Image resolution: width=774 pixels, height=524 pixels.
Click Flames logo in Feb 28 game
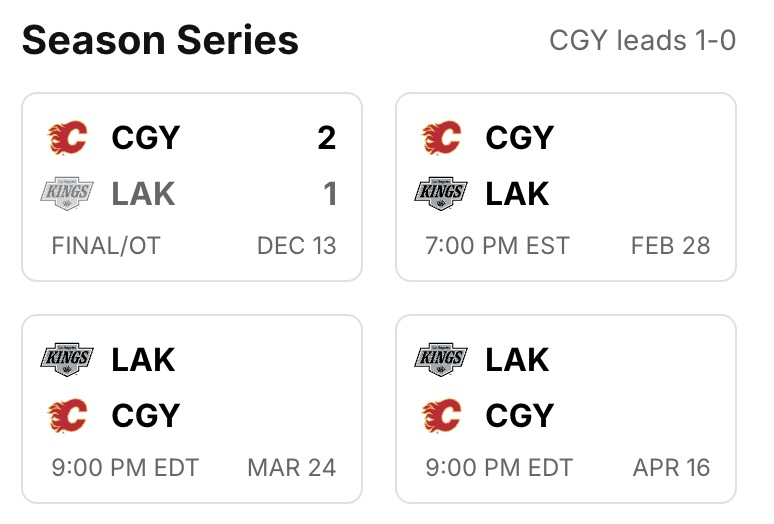coord(441,137)
